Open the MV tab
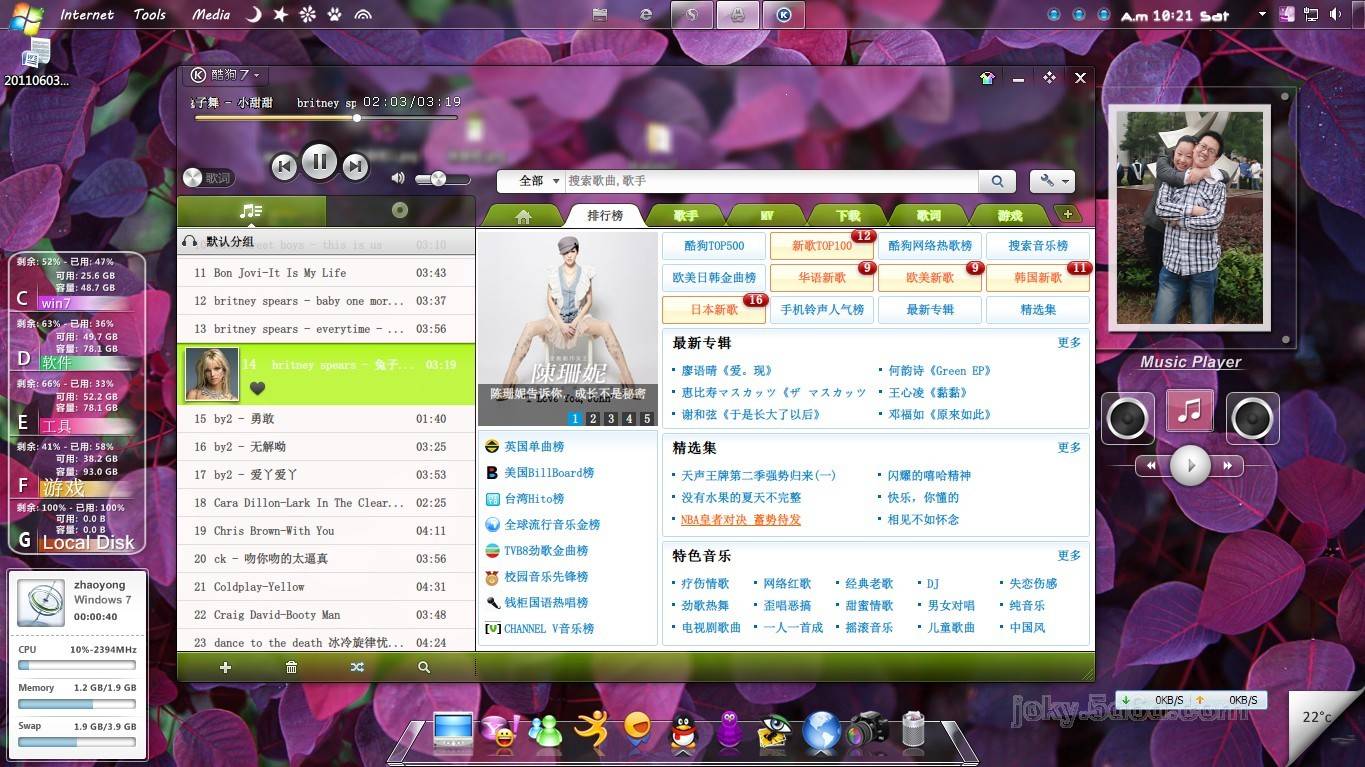This screenshot has width=1365, height=767. pyautogui.click(x=767, y=216)
